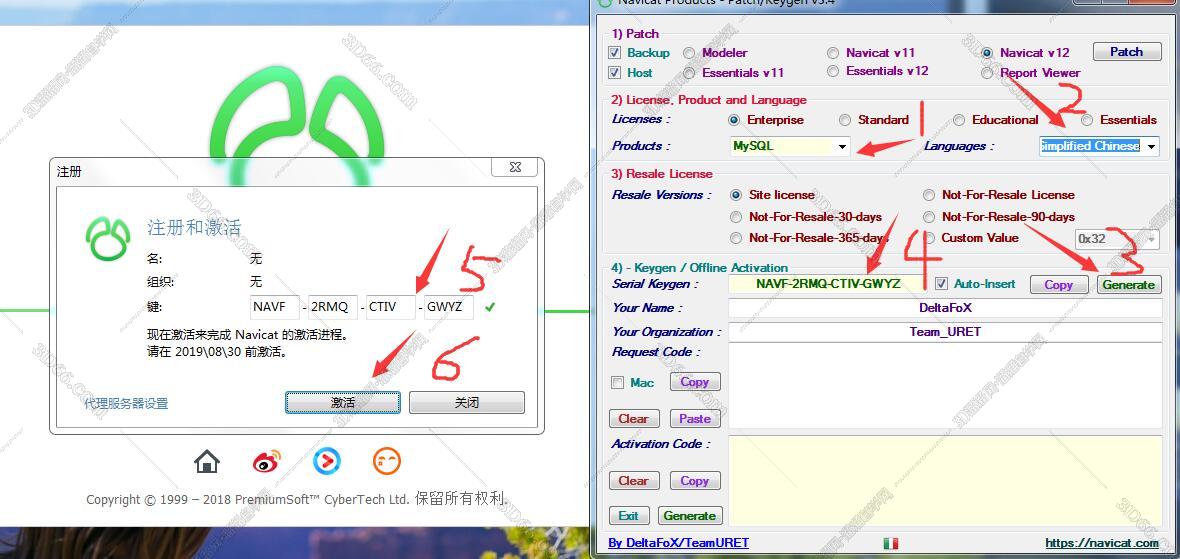Select the Custom Value radio button
The height and width of the screenshot is (559, 1180).
[x=929, y=238]
